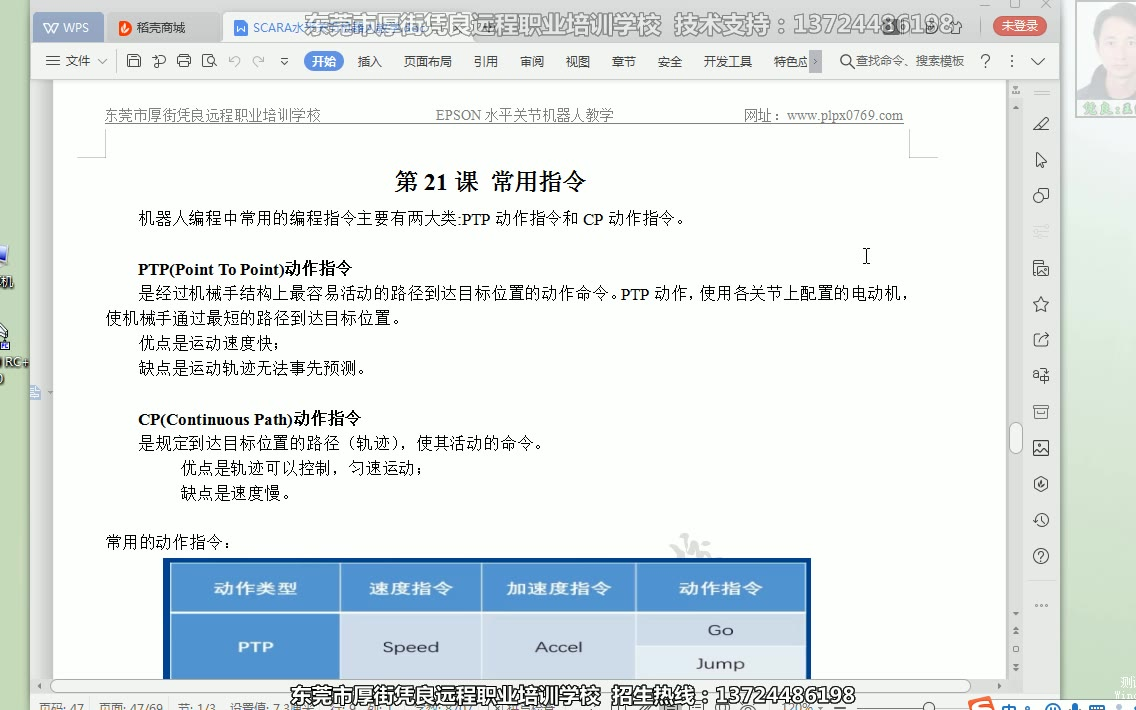Click the star favorites icon in sidebar

(1041, 304)
